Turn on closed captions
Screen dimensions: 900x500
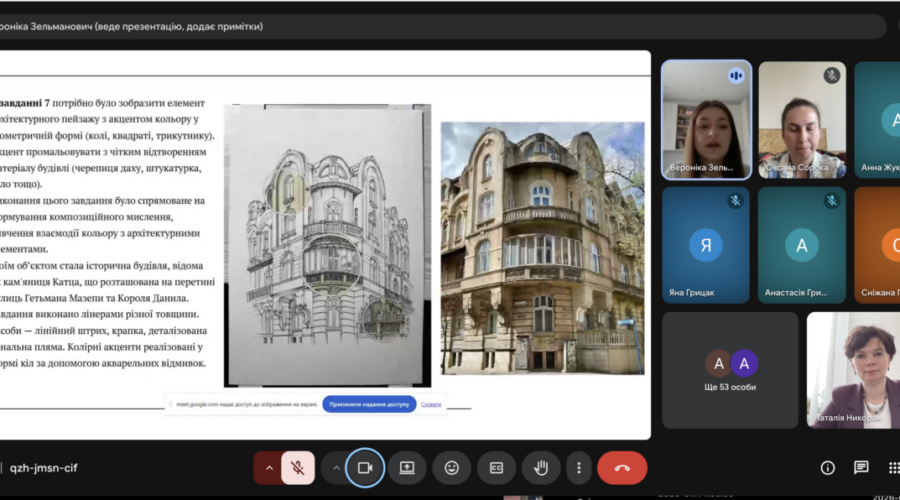click(x=496, y=468)
